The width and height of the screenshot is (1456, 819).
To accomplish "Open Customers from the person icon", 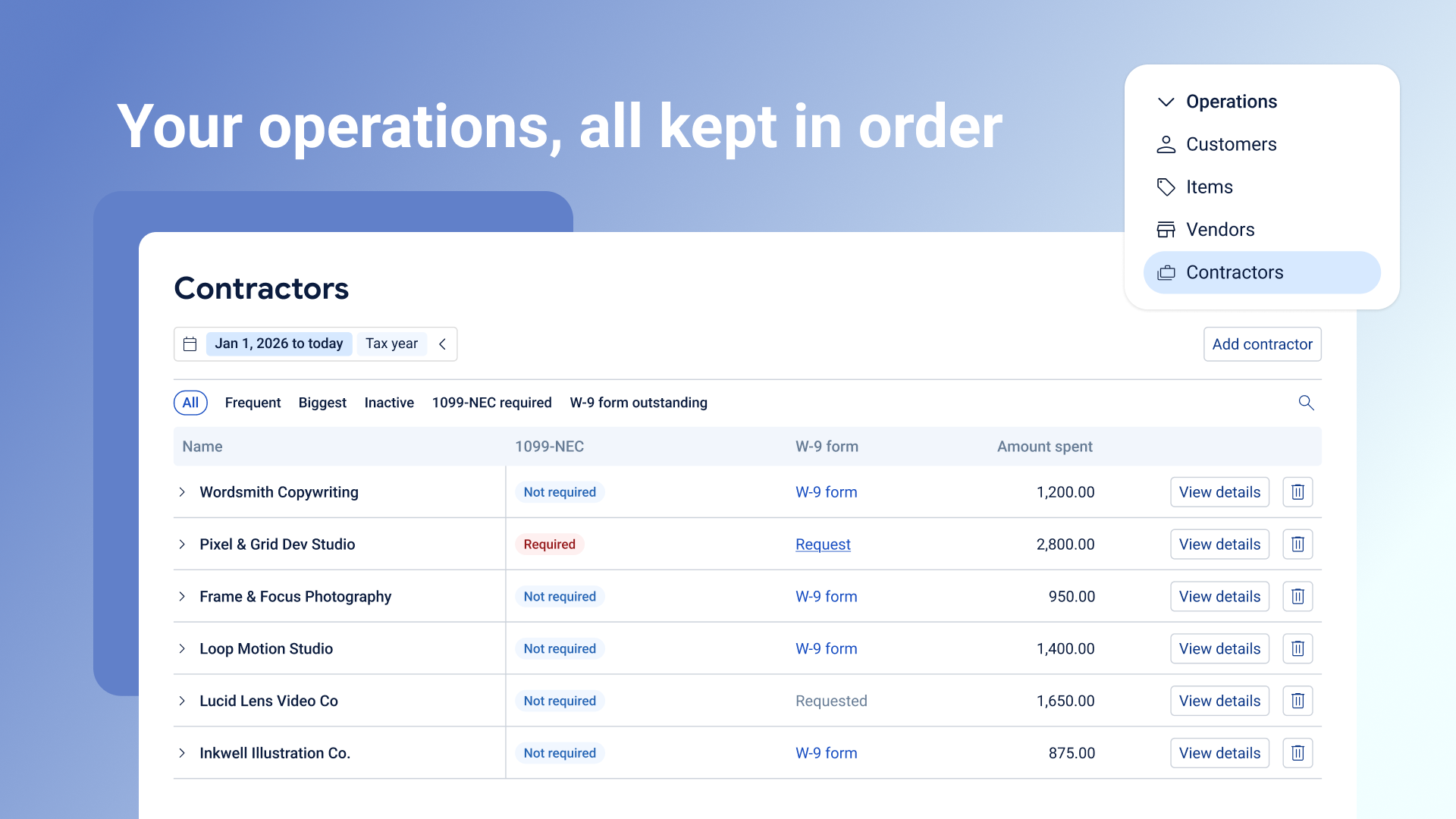I will click(1166, 144).
